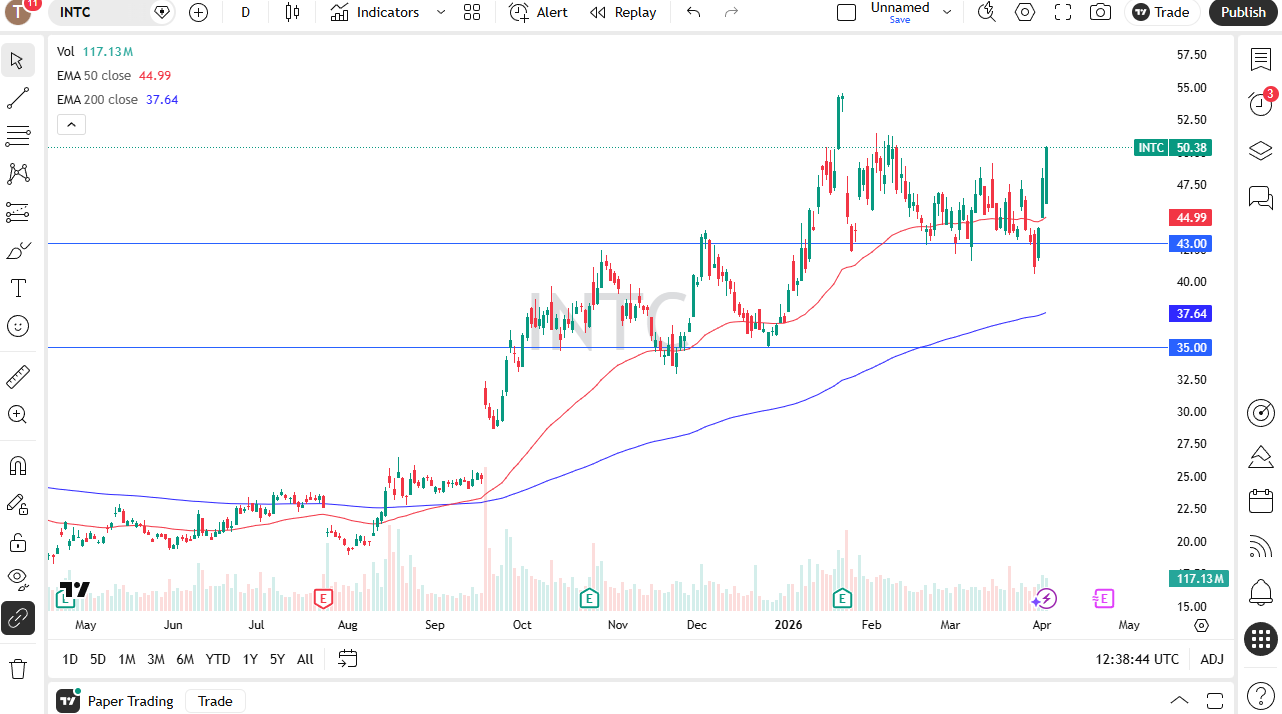This screenshot has height=714, width=1282.
Task: Open the notifications bell panel
Action: pos(1260,592)
